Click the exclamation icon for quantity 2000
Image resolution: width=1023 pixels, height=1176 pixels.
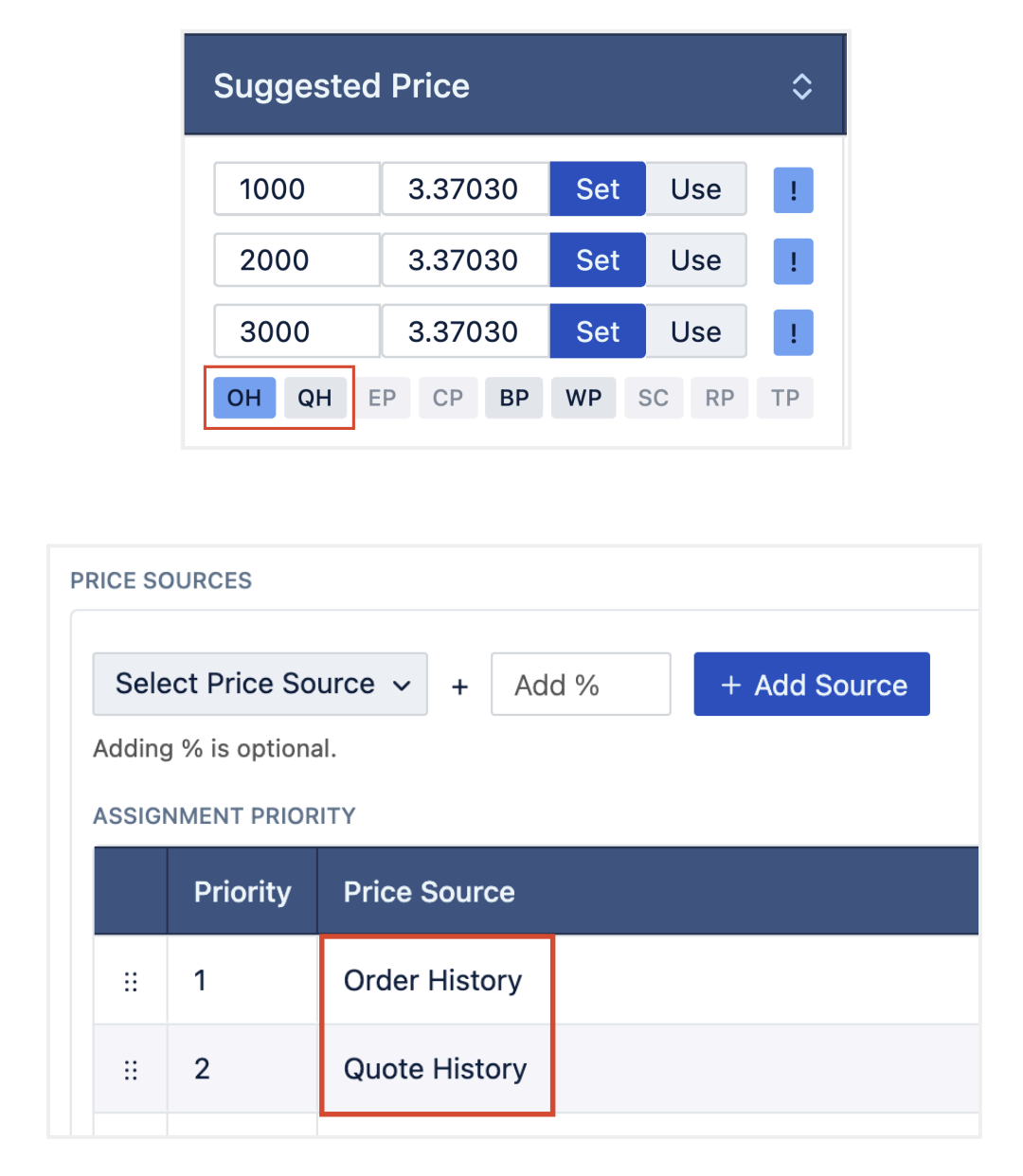point(793,261)
